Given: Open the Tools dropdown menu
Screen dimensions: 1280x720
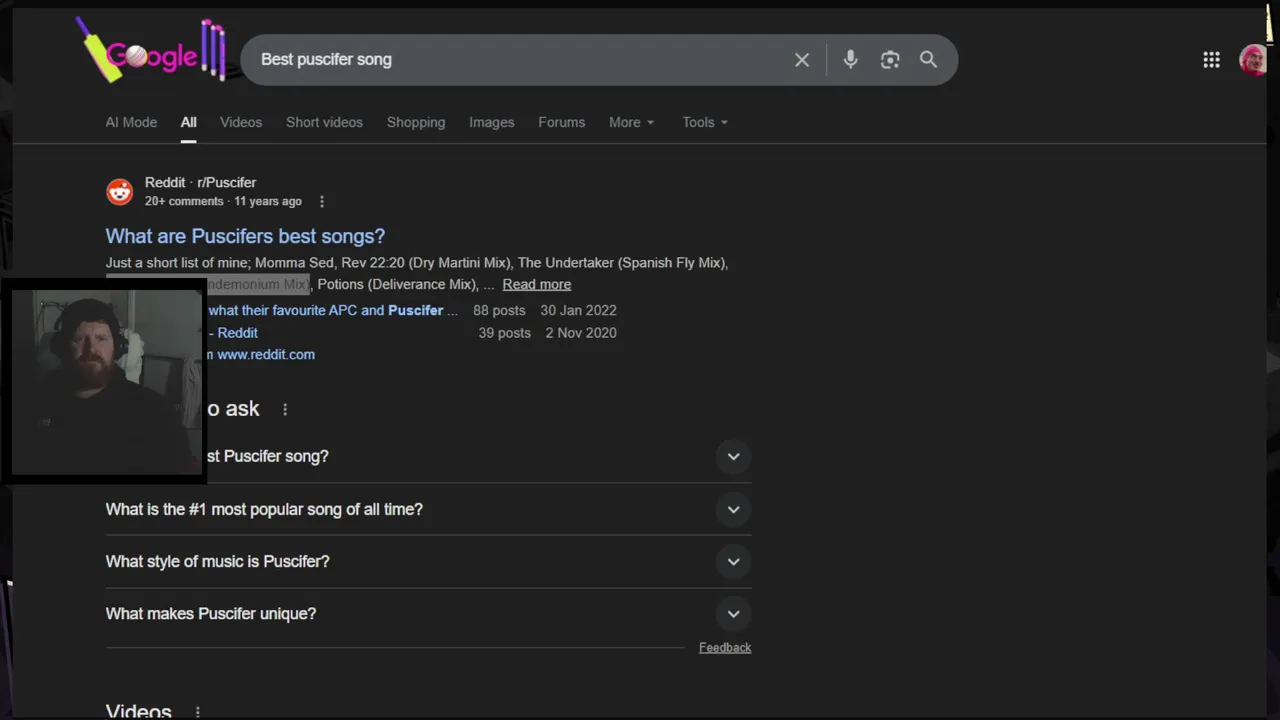Looking at the screenshot, I should click(x=705, y=122).
